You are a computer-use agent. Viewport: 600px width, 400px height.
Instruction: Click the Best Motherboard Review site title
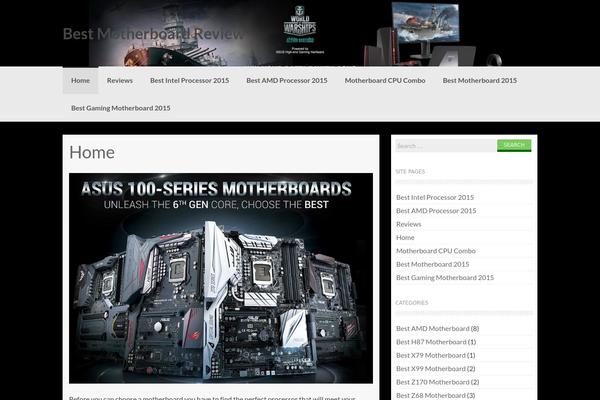153,34
